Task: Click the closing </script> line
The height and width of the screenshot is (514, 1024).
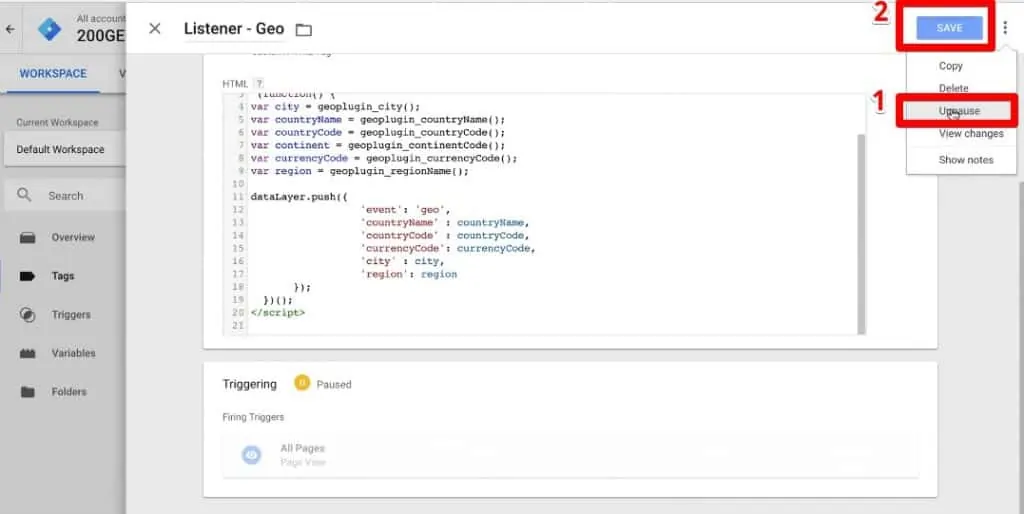Action: tap(278, 313)
